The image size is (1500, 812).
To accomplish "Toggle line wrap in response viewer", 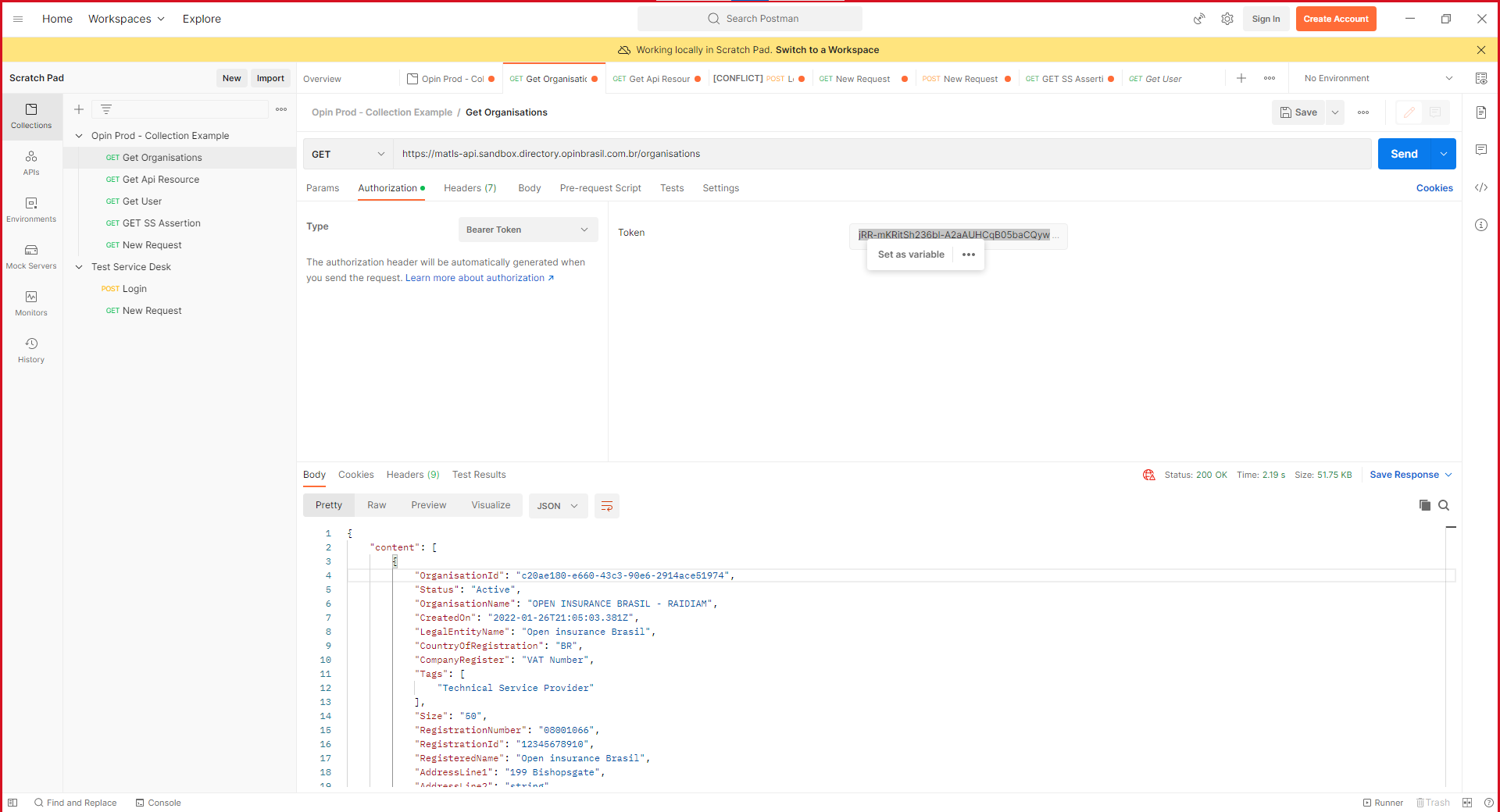I will 607,506.
